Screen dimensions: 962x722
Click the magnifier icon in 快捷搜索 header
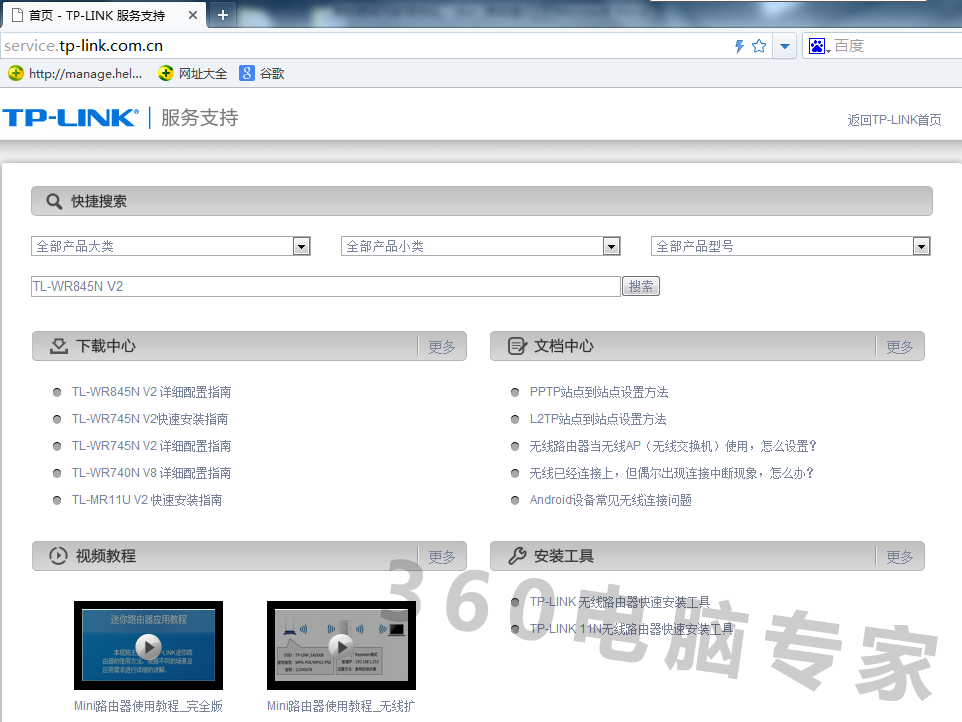coord(54,201)
